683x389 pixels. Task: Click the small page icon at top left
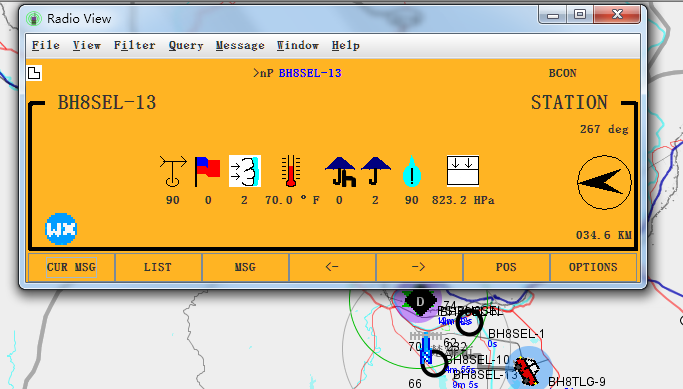[x=34, y=73]
